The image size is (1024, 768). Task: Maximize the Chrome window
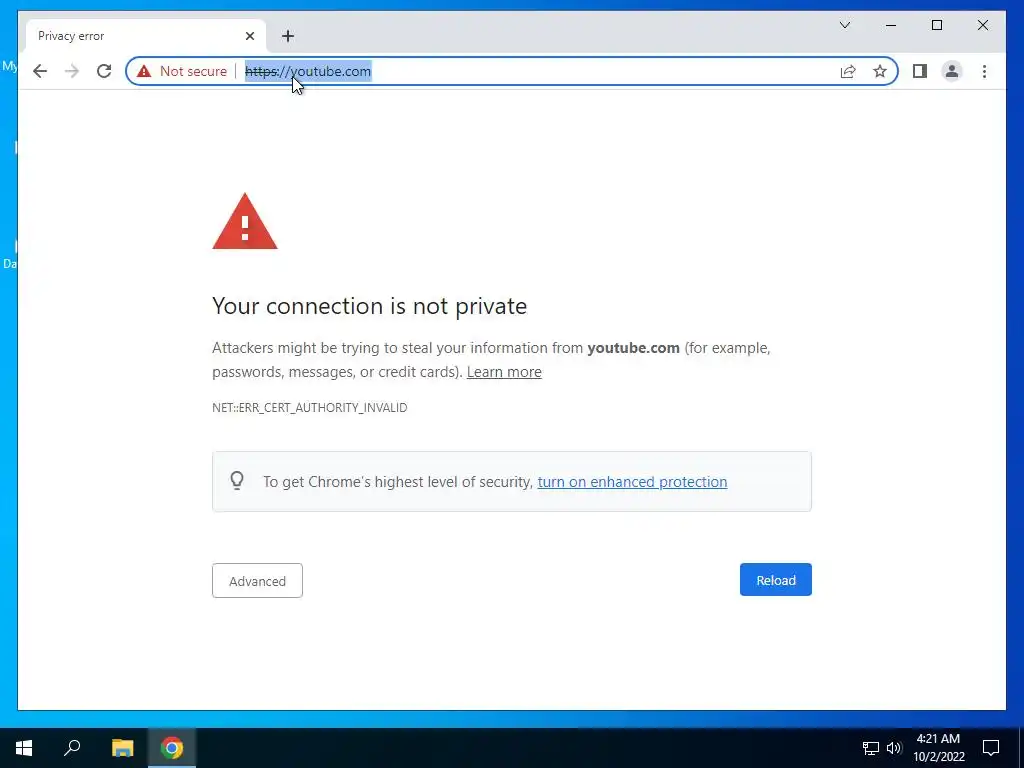[936, 25]
